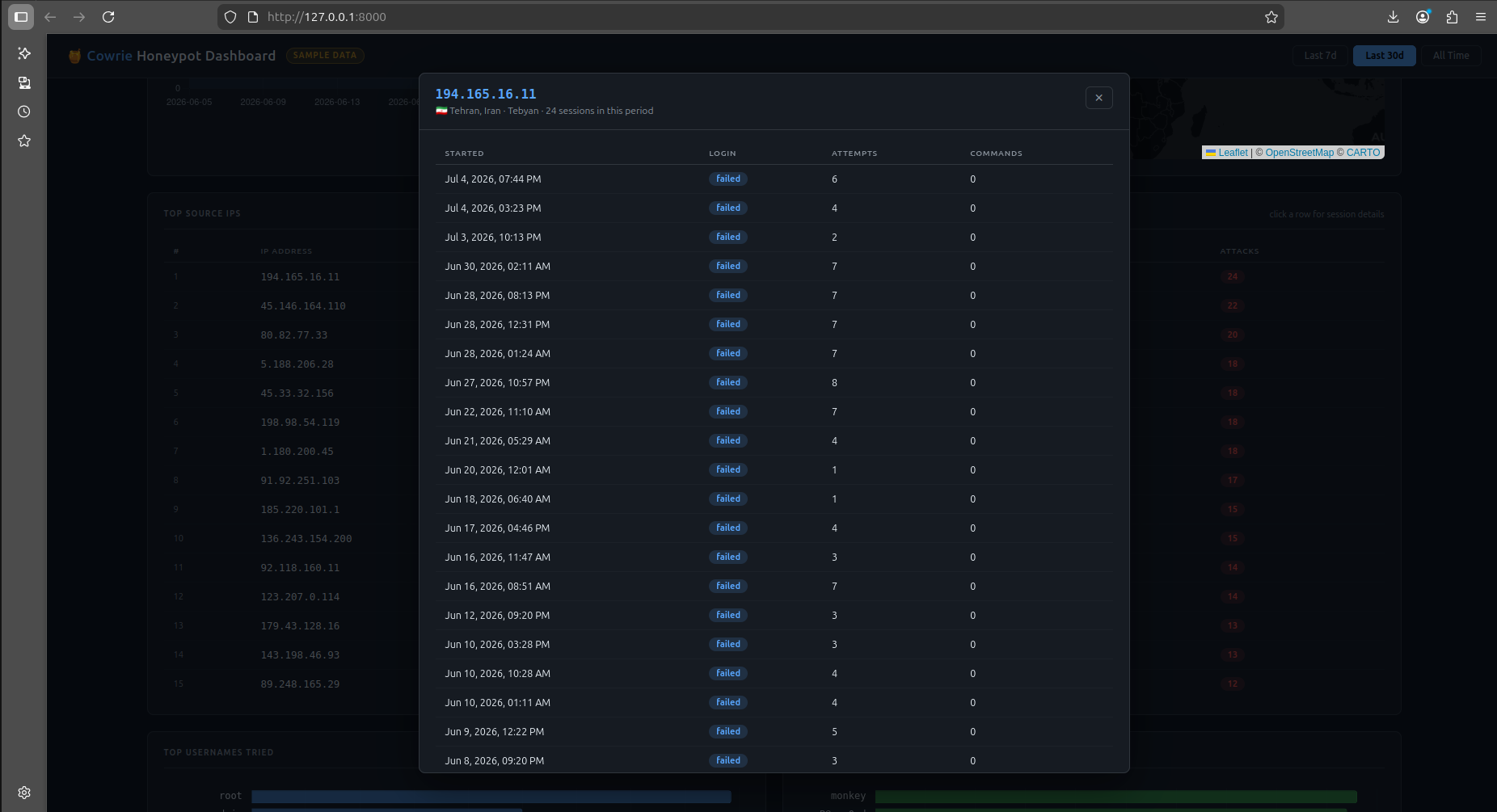Click the Jun 20, 2026, 12:01 AM session row
The width and height of the screenshot is (1497, 812).
(x=774, y=470)
